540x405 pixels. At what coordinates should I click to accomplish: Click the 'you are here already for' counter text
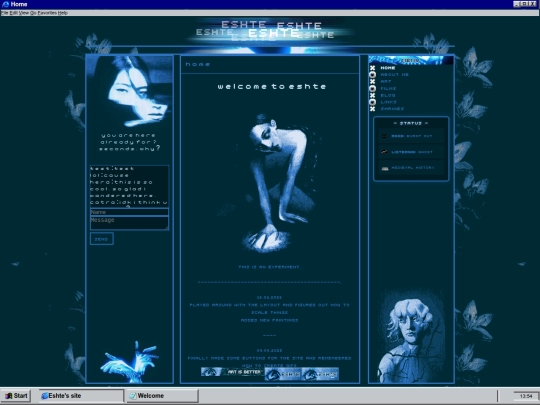click(129, 142)
